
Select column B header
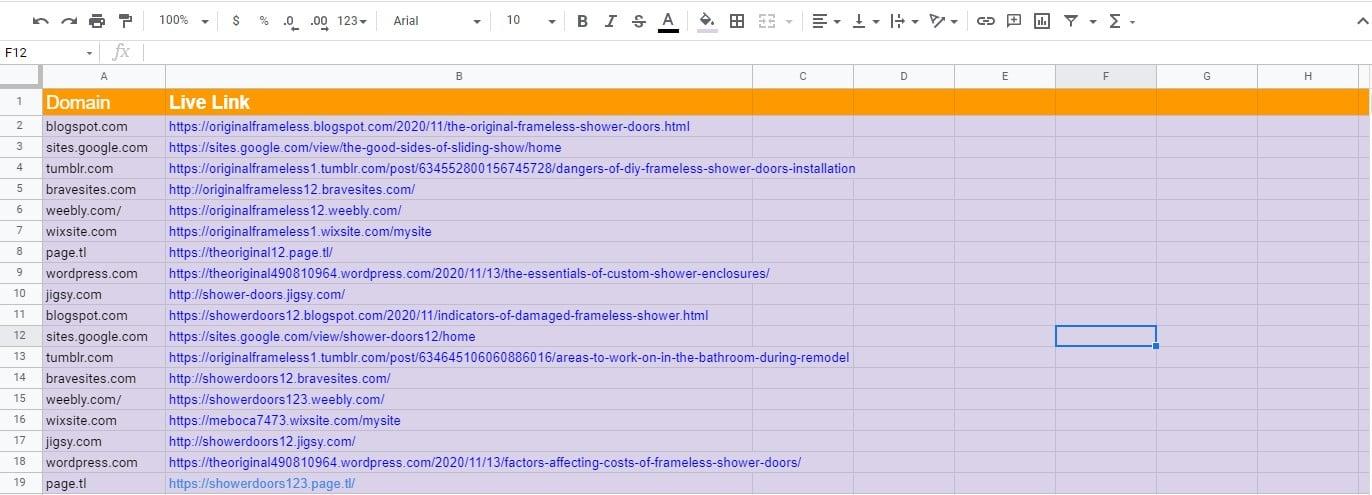click(459, 76)
